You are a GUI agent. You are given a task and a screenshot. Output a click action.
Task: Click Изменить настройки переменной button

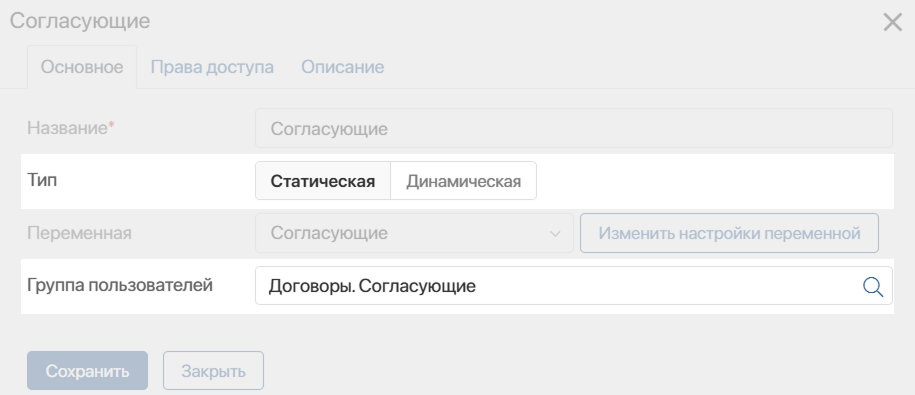click(729, 233)
